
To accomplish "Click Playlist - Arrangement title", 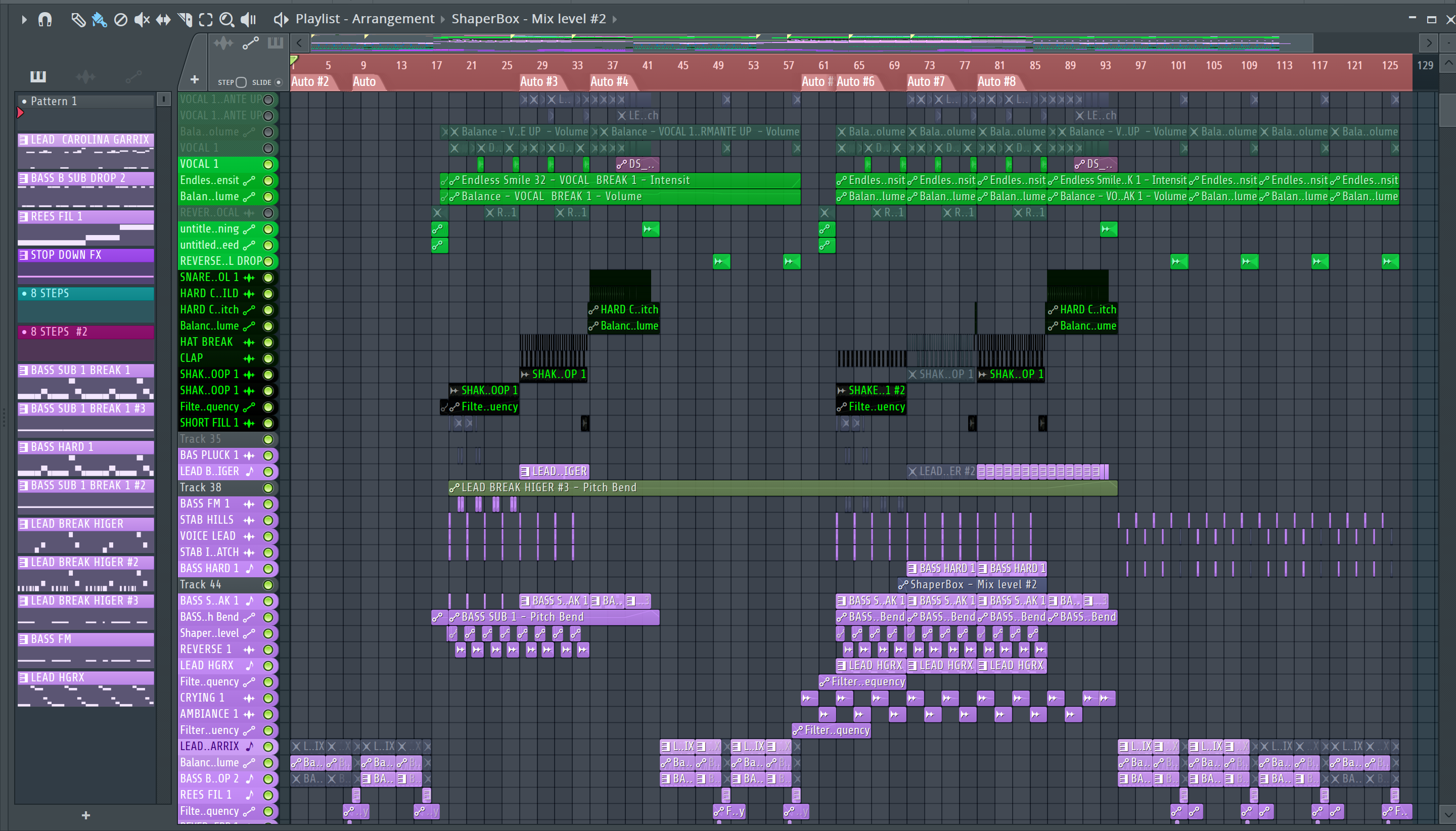I will [x=365, y=19].
